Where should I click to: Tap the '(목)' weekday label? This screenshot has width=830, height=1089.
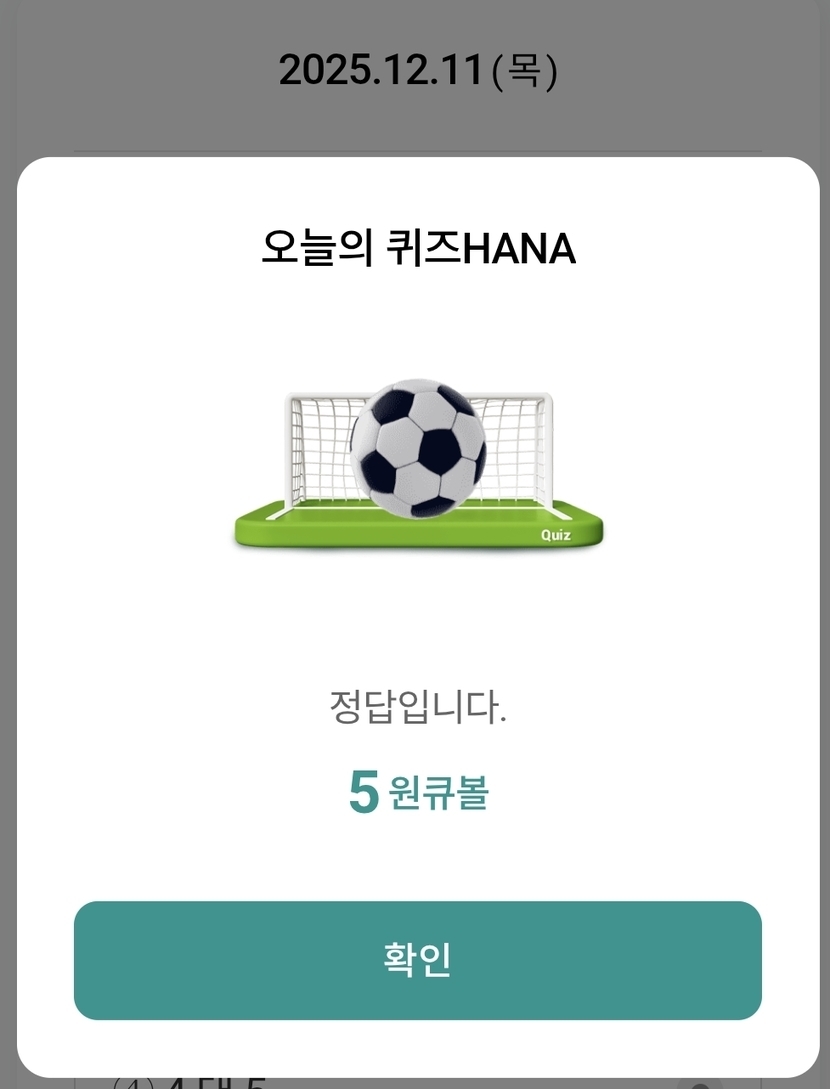pos(525,70)
